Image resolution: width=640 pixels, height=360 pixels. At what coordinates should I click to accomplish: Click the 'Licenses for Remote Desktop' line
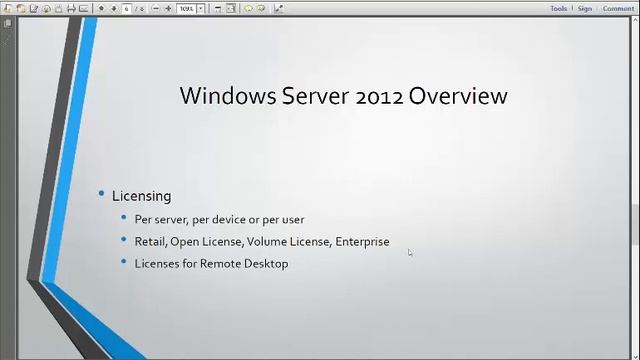click(x=211, y=264)
